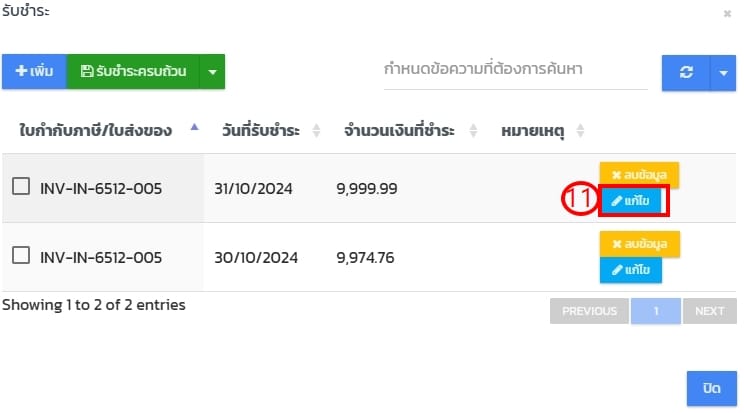Sort by invoice number column arrow
Screen dimensions: 744x413
coord(194,129)
